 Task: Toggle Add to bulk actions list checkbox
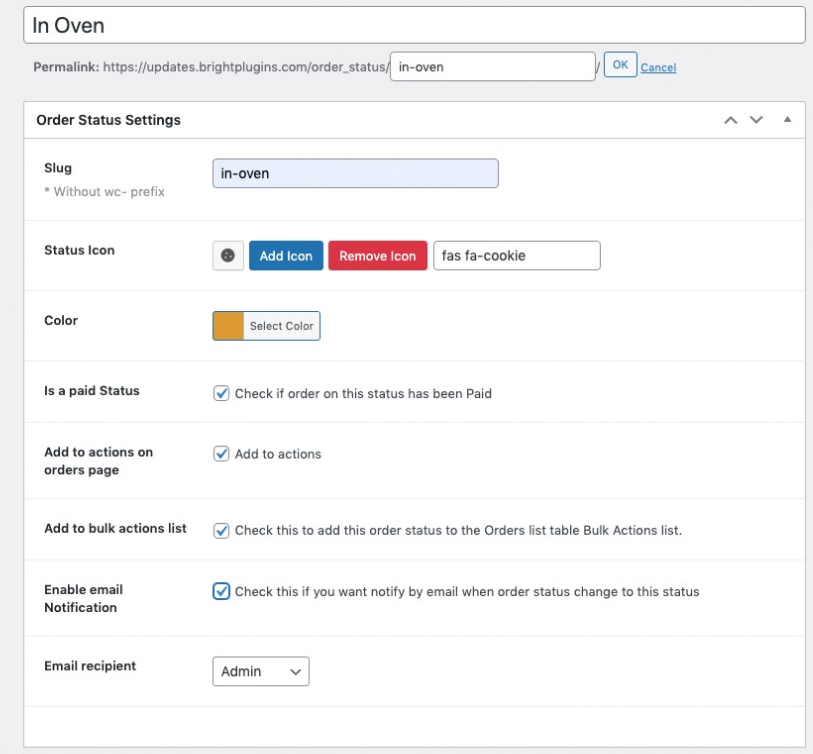pyautogui.click(x=221, y=530)
